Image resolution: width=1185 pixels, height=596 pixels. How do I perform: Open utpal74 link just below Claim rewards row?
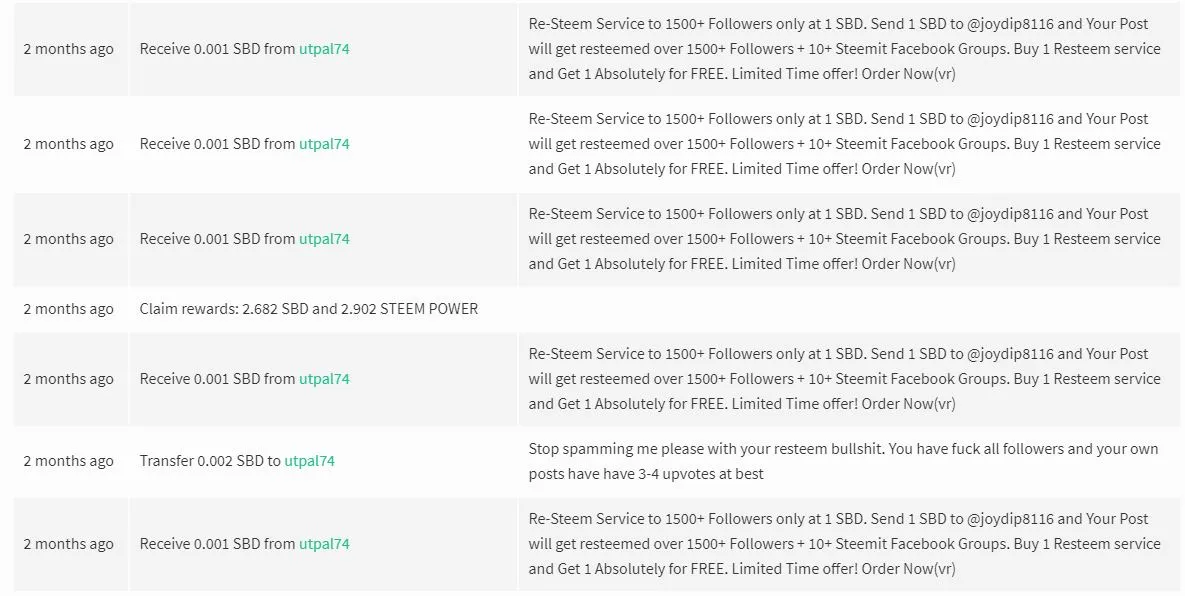324,379
